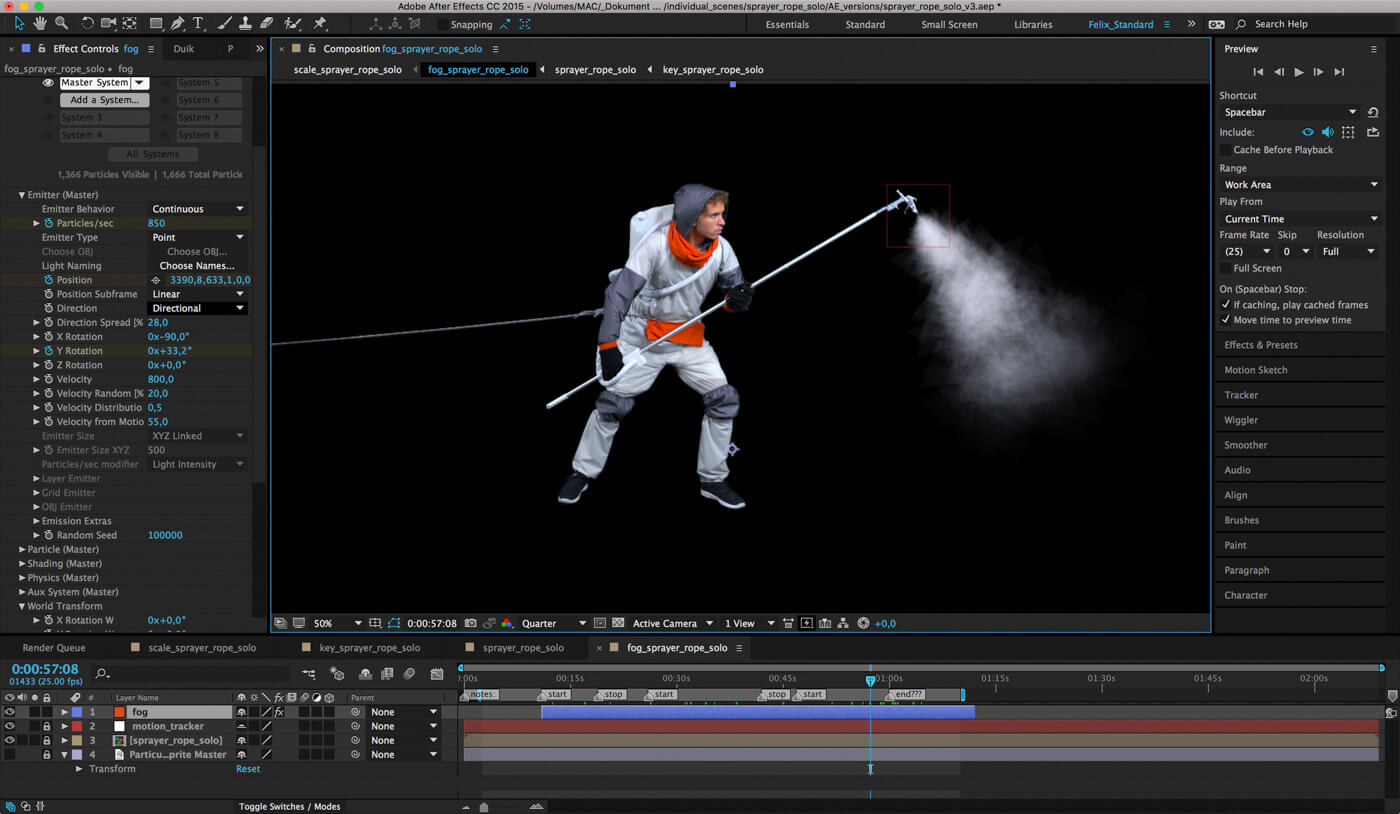Click the Add a System button
Screen dimensions: 1400x814
coord(104,100)
